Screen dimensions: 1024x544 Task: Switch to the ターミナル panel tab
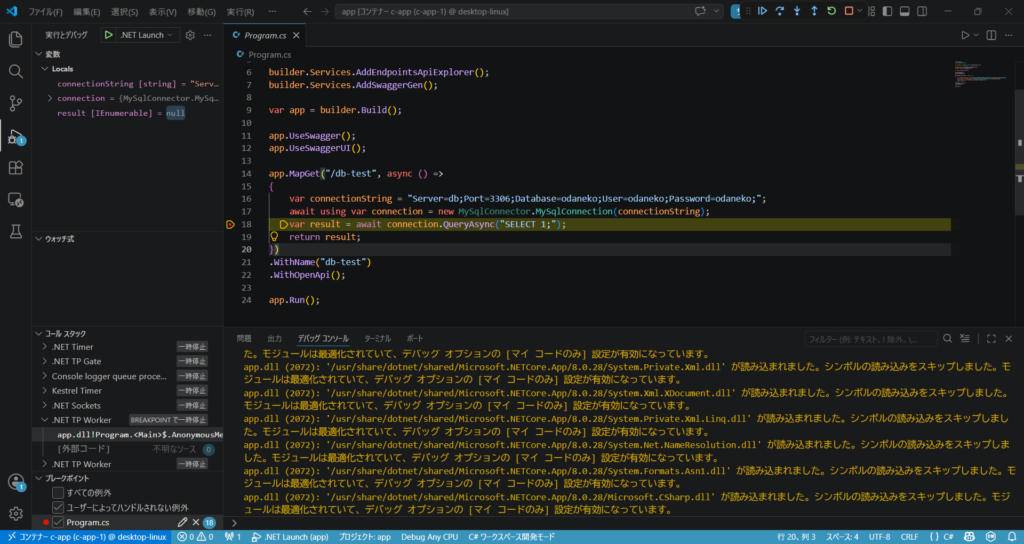click(377, 338)
